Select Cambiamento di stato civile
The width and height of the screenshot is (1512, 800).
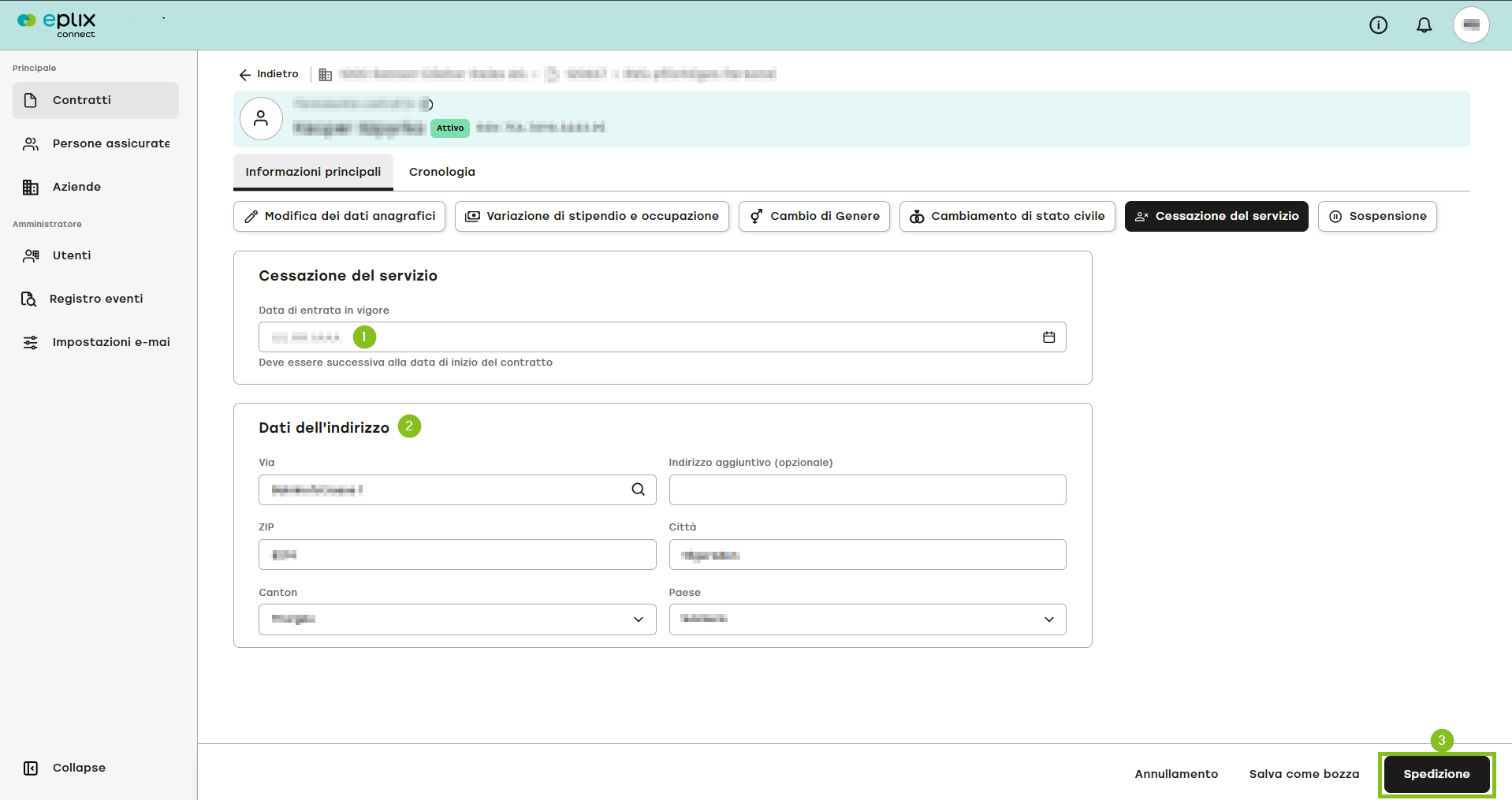click(1007, 216)
